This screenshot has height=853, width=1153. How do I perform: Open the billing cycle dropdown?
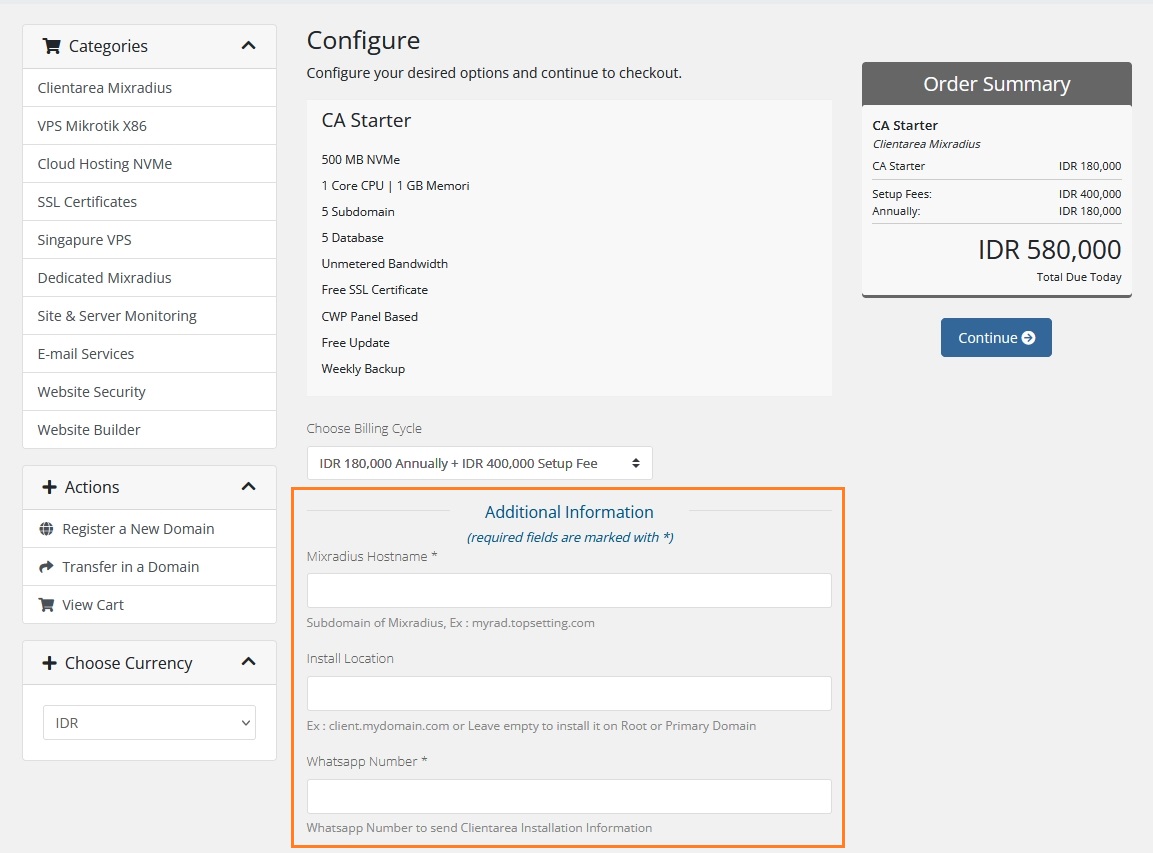[x=479, y=463]
